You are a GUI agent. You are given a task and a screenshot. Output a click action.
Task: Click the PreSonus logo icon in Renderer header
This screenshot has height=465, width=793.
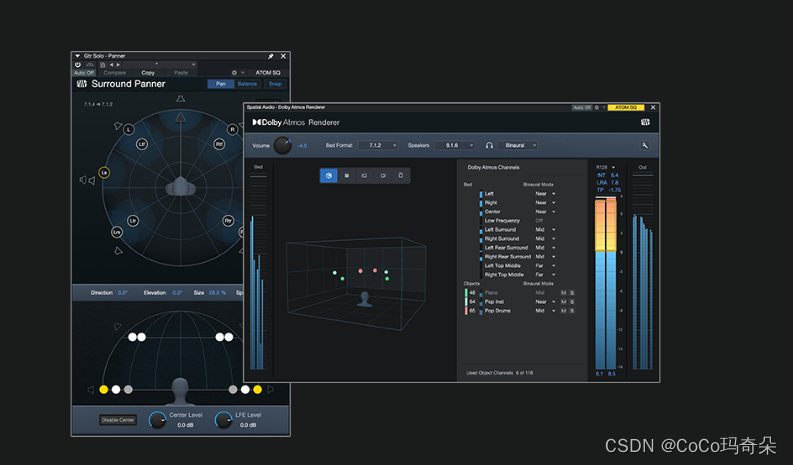click(645, 122)
